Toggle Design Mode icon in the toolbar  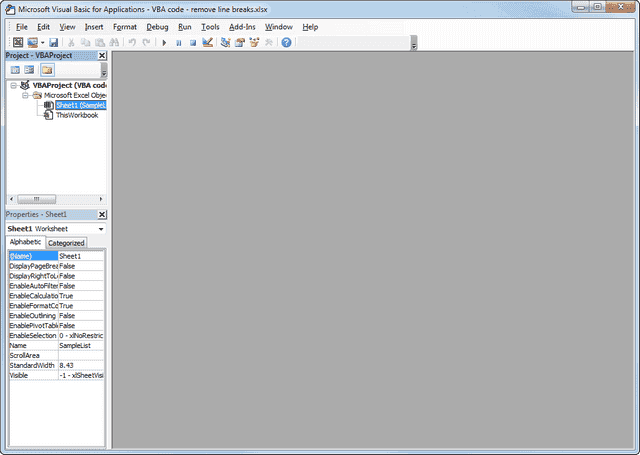(207, 43)
